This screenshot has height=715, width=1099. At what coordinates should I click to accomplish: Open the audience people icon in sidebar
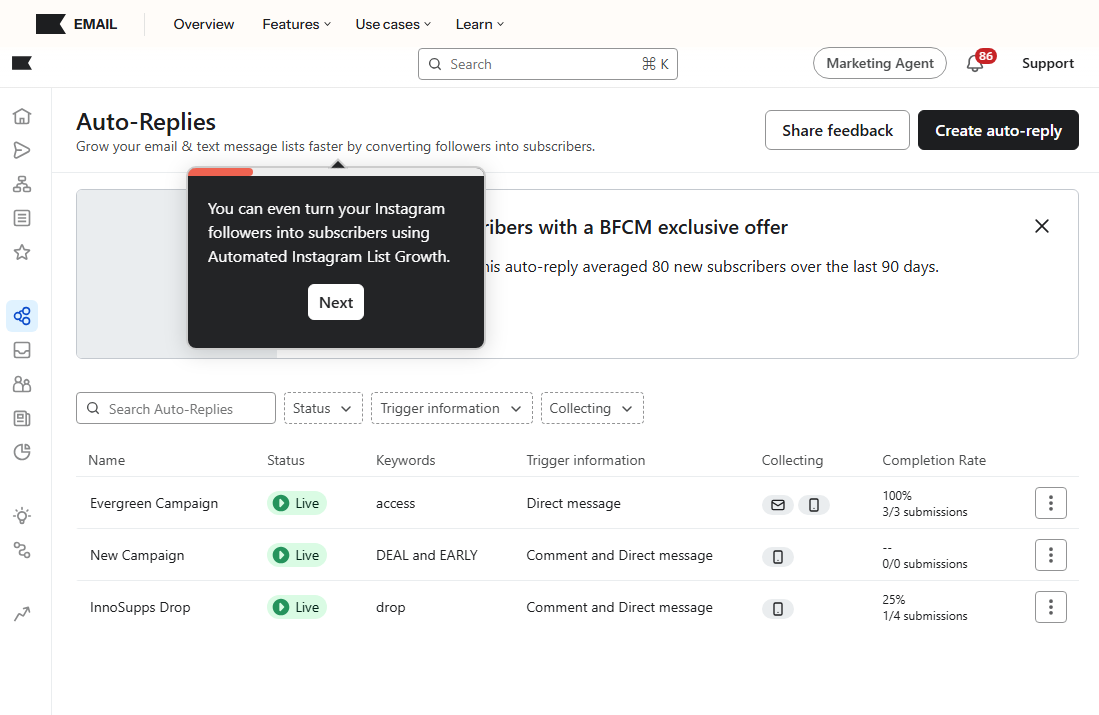pyautogui.click(x=22, y=384)
